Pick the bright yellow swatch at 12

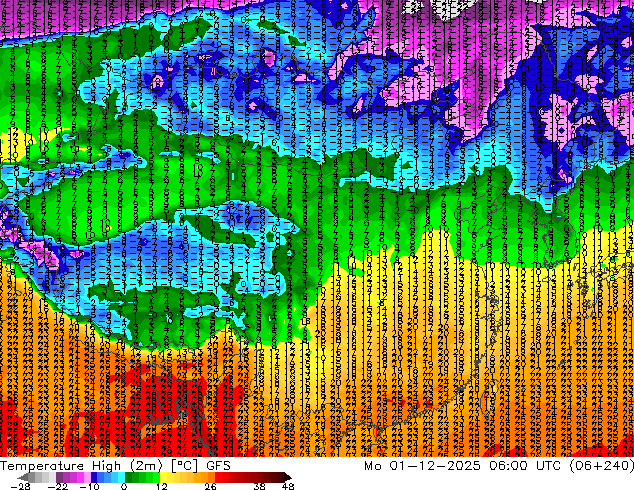tap(163, 477)
